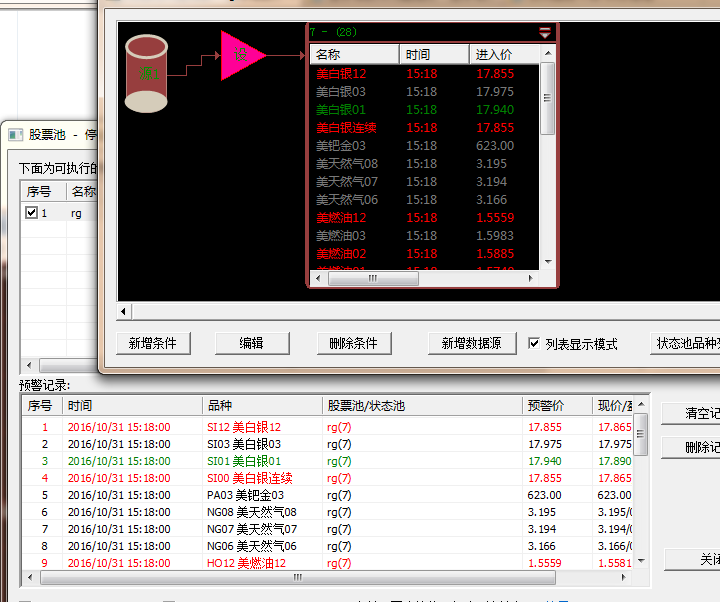Viewport: 720px width, 602px height.
Task: Click the 品种 column header in alert records
Action: pos(260,405)
